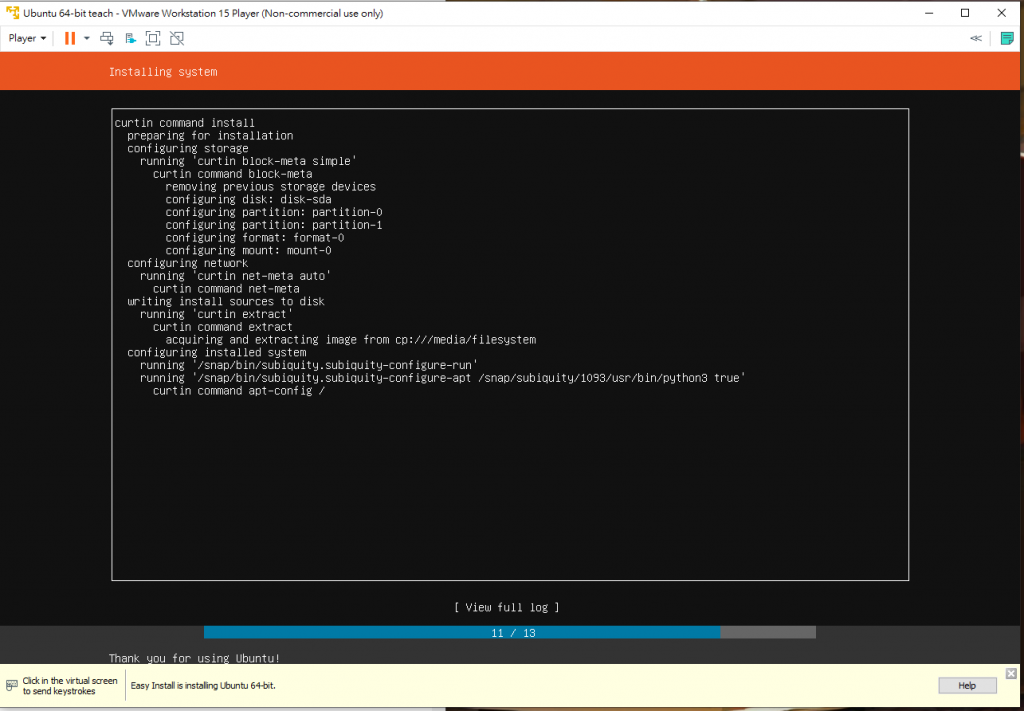Dismiss the Easy Install notification bar
Image resolution: width=1024 pixels, height=711 pixels.
click(1011, 673)
